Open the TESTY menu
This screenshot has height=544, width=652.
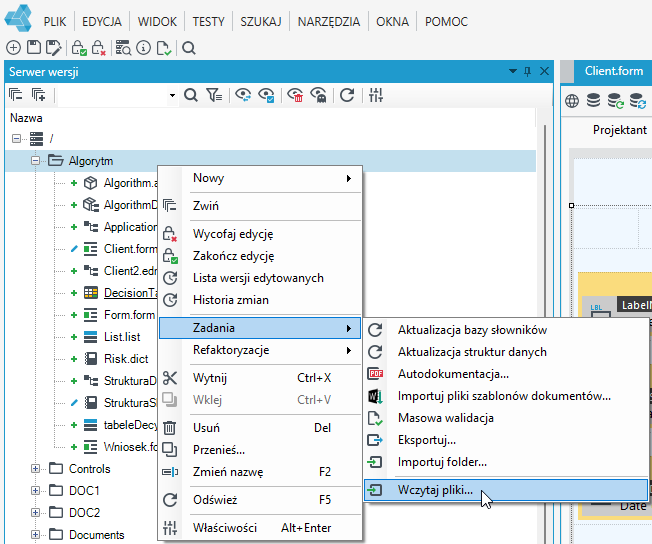(208, 21)
